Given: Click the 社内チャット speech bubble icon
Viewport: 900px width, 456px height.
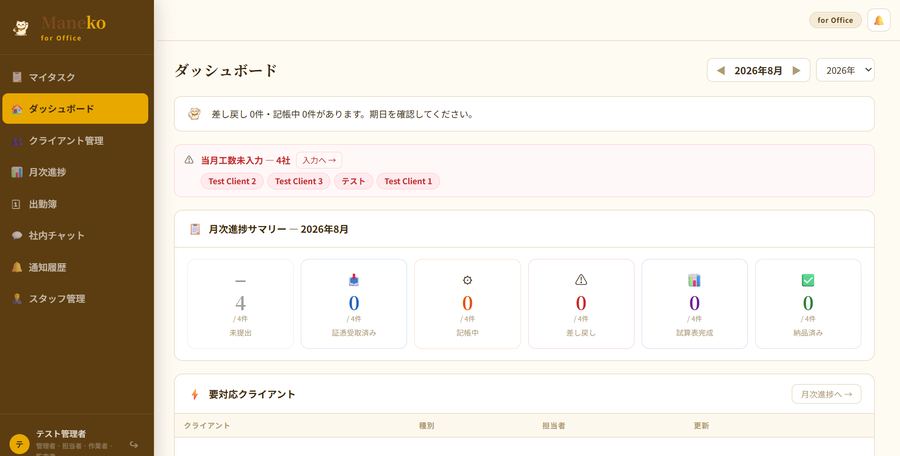Looking at the screenshot, I should click(x=17, y=235).
